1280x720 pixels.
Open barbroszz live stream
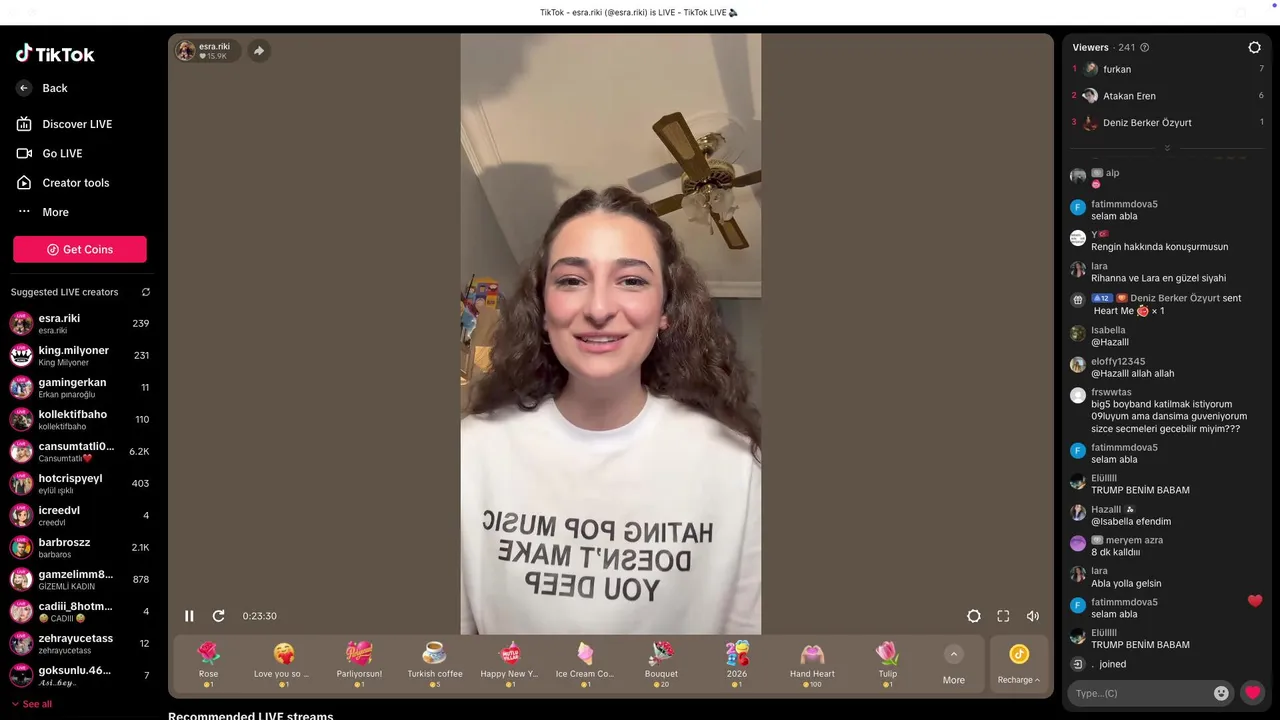coord(80,547)
